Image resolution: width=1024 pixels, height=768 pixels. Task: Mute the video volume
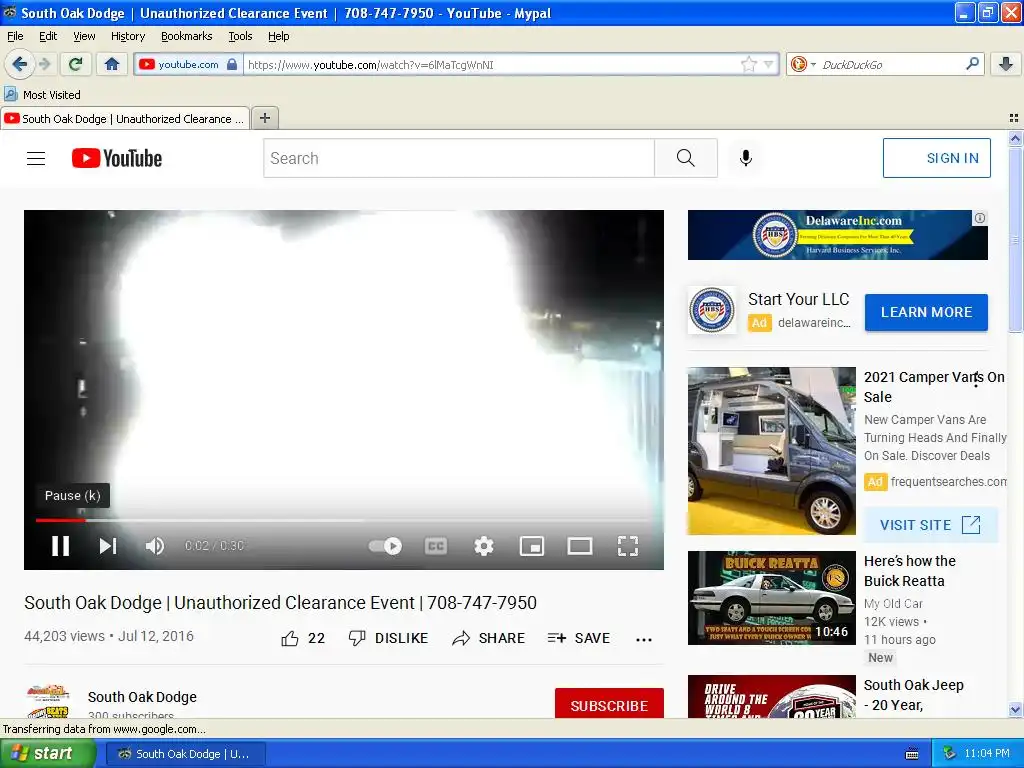click(155, 546)
